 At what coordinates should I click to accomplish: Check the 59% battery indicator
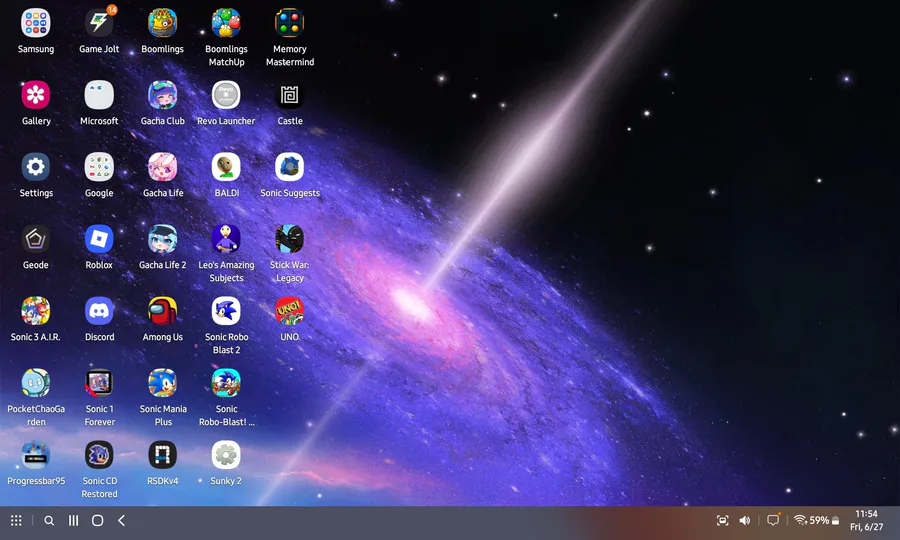coord(825,520)
